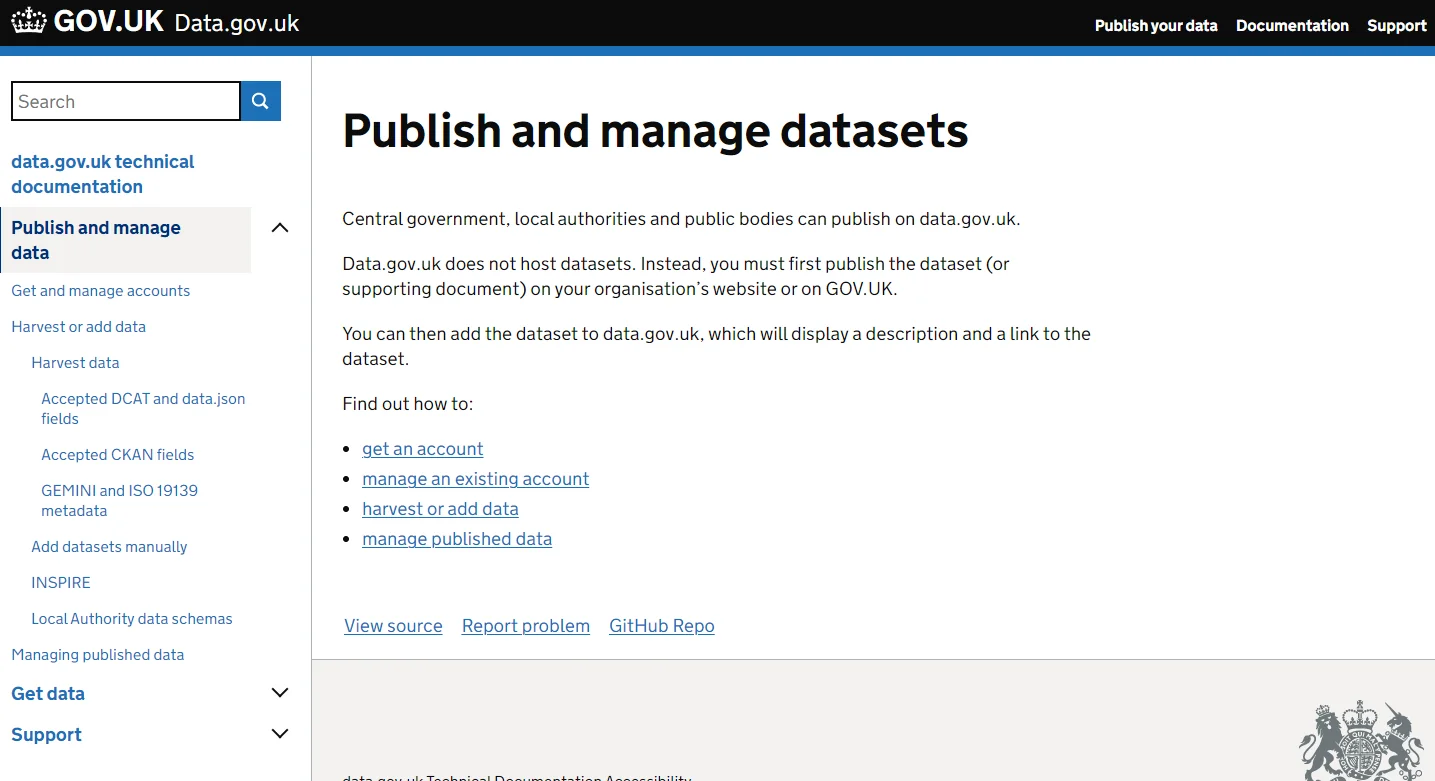Image resolution: width=1435 pixels, height=781 pixels.
Task: Open the GitHub Repo link
Action: (661, 626)
